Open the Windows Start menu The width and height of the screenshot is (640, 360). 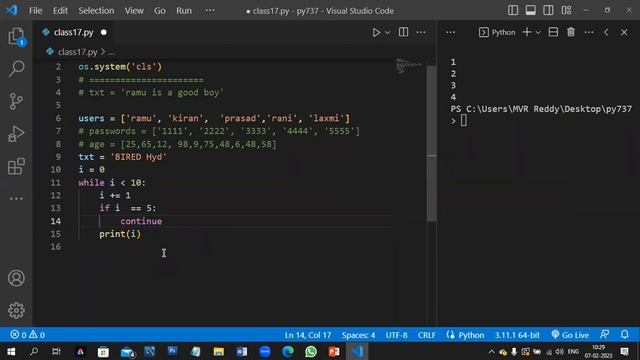click(11, 351)
